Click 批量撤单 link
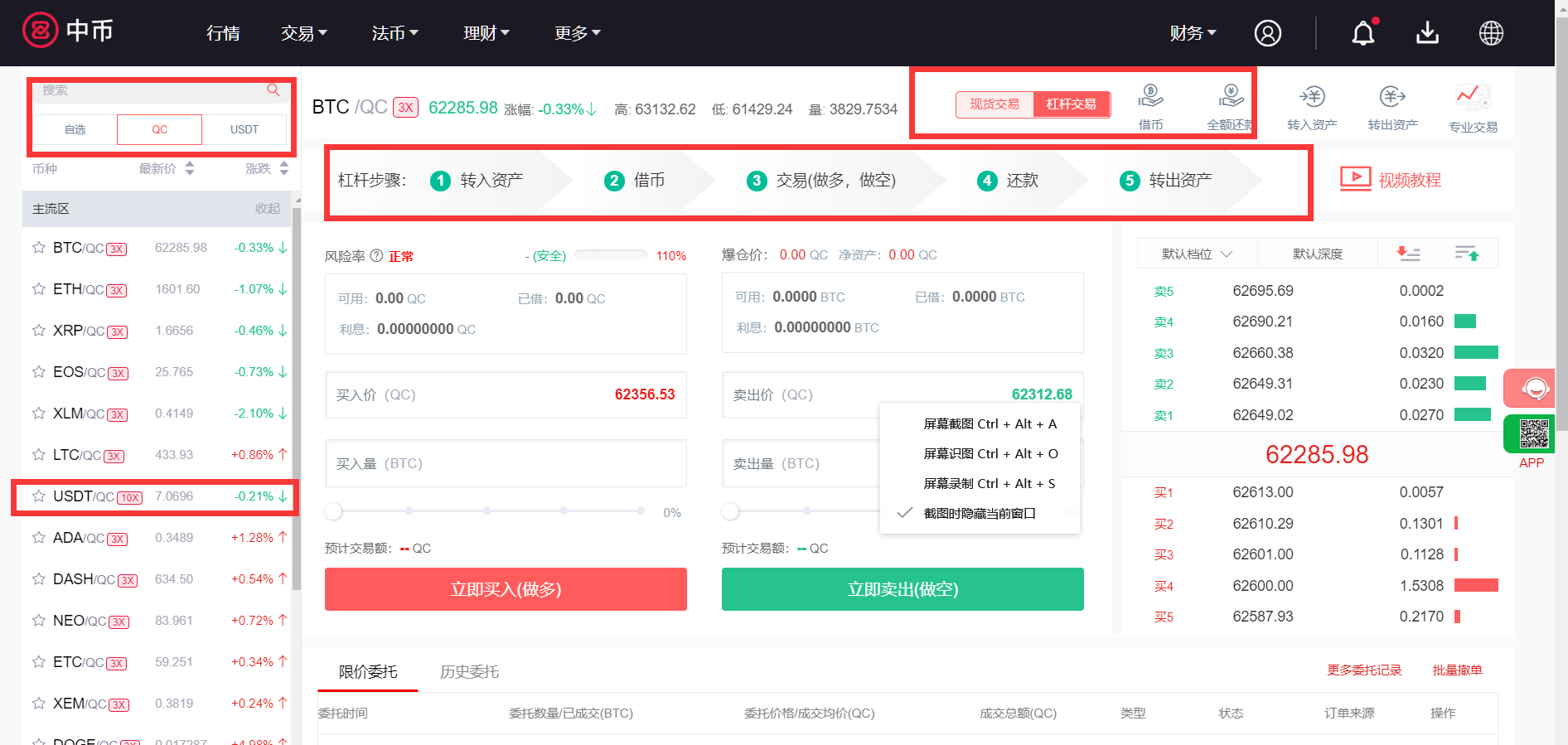Image resolution: width=1568 pixels, height=745 pixels. pyautogui.click(x=1457, y=670)
